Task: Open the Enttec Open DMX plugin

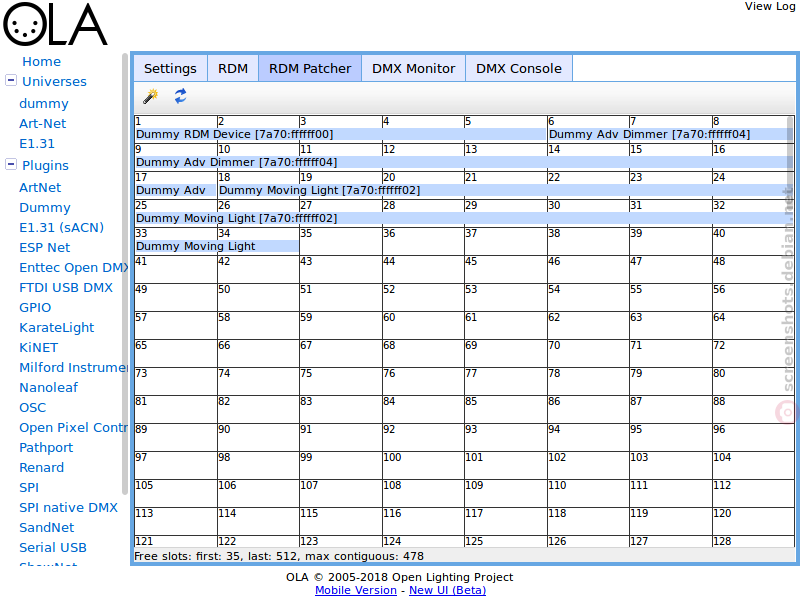Action: 73,267
